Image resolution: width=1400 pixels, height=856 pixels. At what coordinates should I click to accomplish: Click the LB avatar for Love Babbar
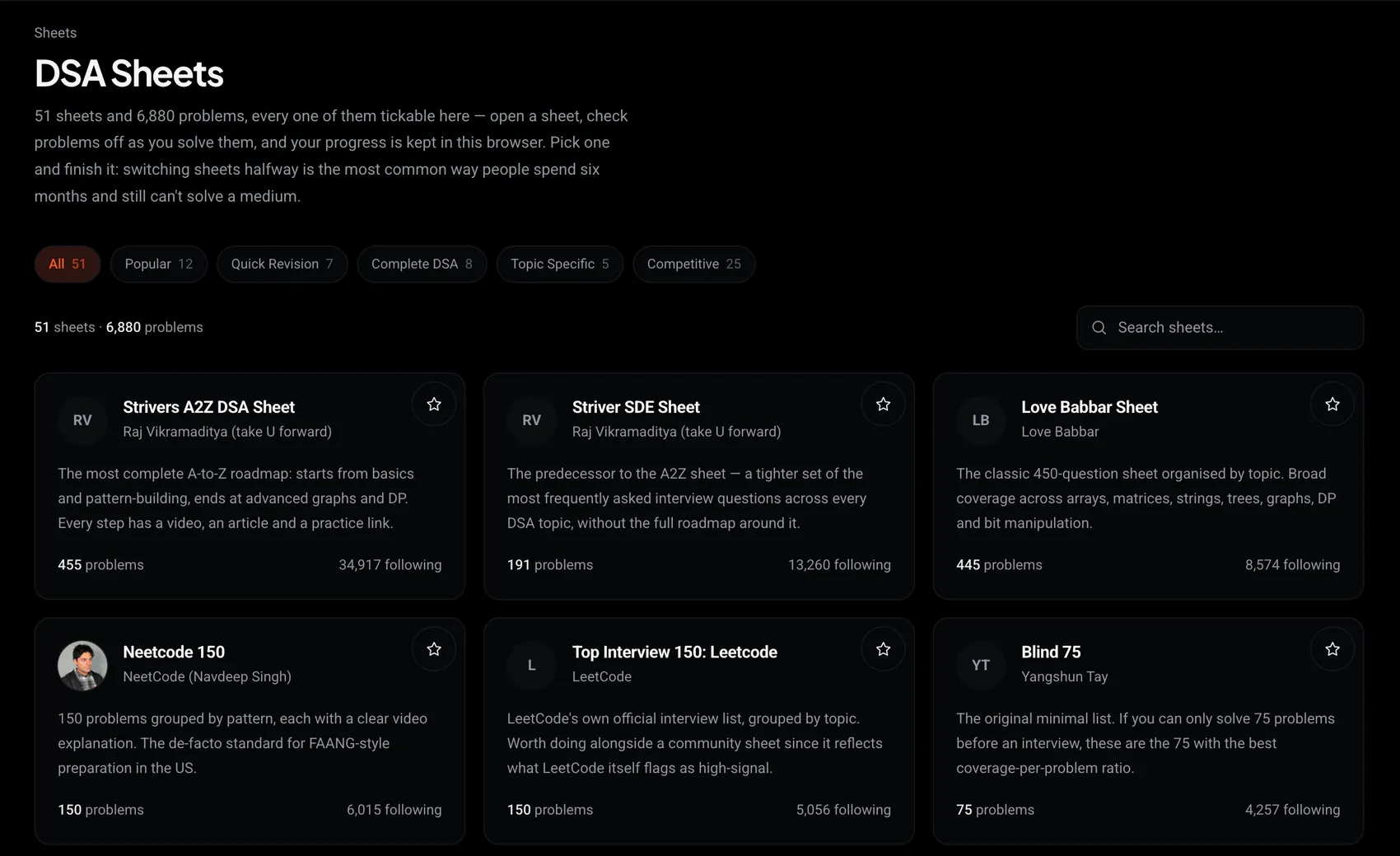981,420
